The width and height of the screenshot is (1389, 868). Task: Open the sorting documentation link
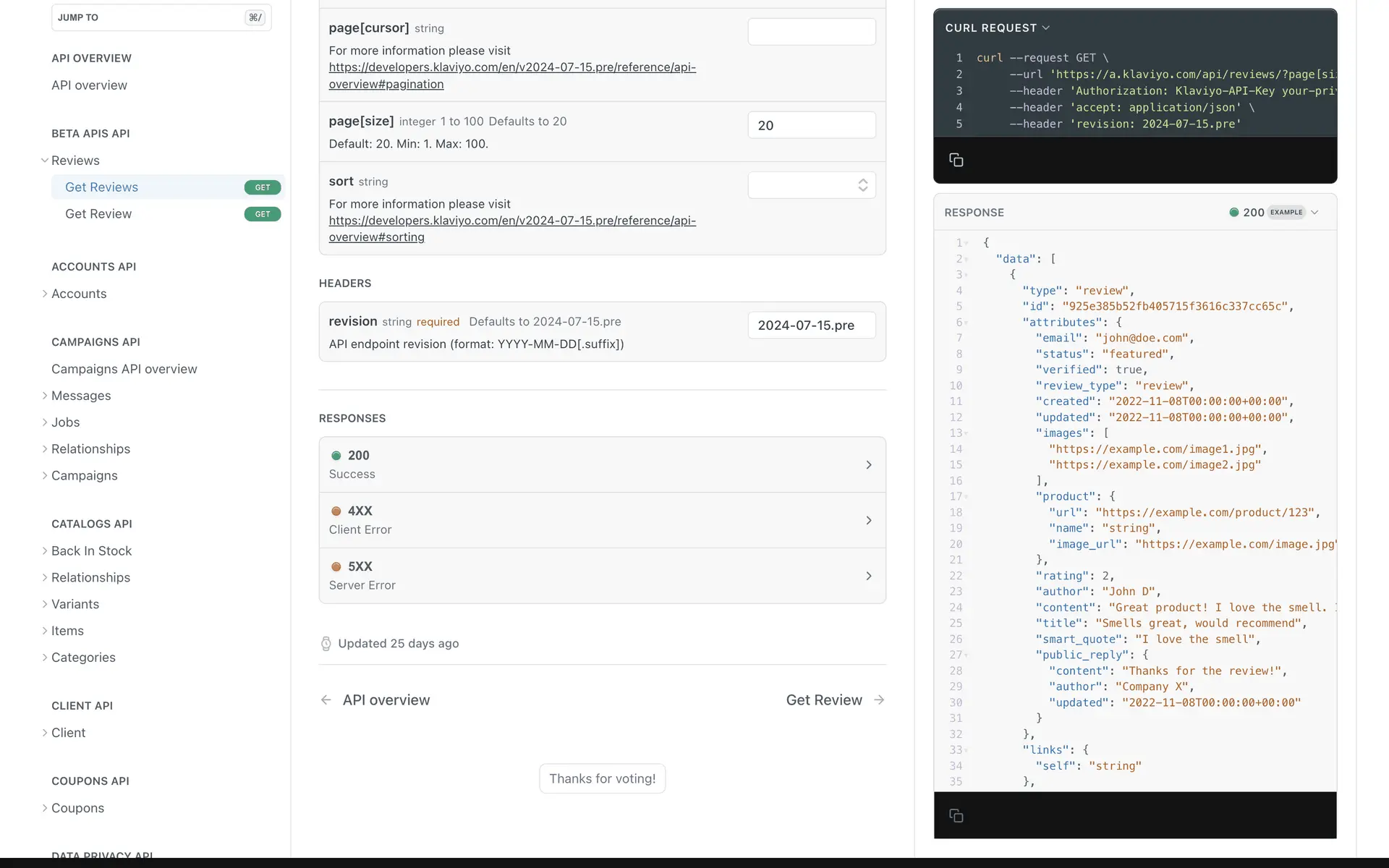click(511, 229)
